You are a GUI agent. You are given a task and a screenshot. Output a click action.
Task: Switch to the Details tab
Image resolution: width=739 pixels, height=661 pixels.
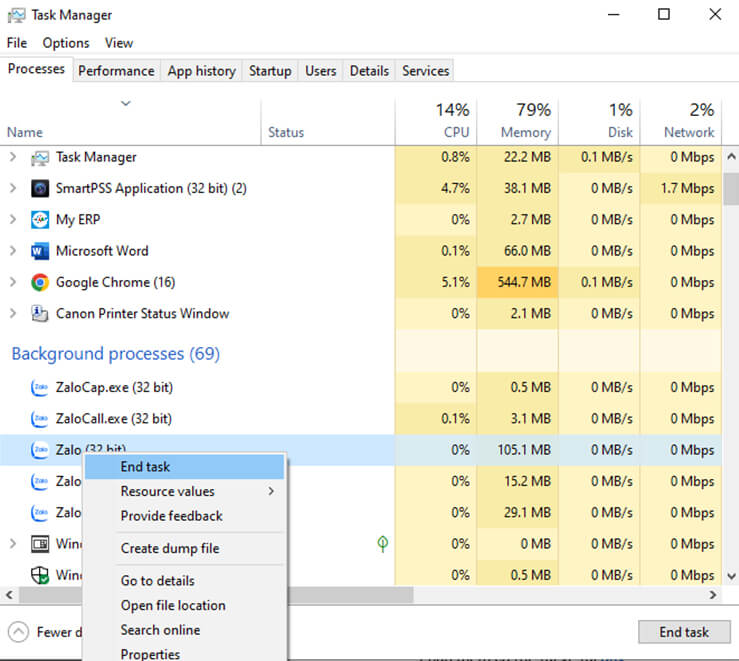click(369, 71)
